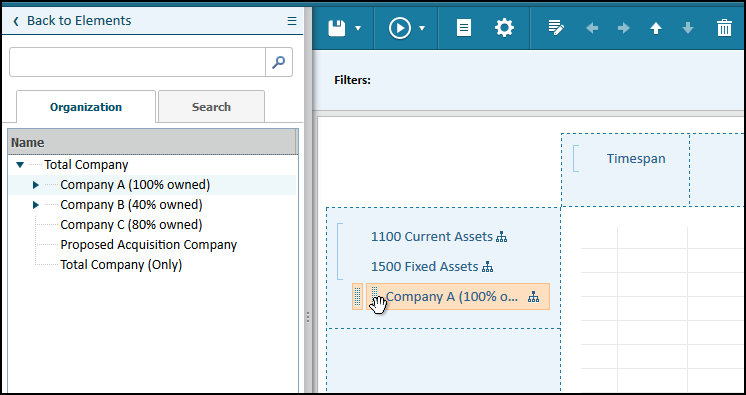The width and height of the screenshot is (746, 395).
Task: Open the save options dropdown arrow
Action: click(358, 29)
